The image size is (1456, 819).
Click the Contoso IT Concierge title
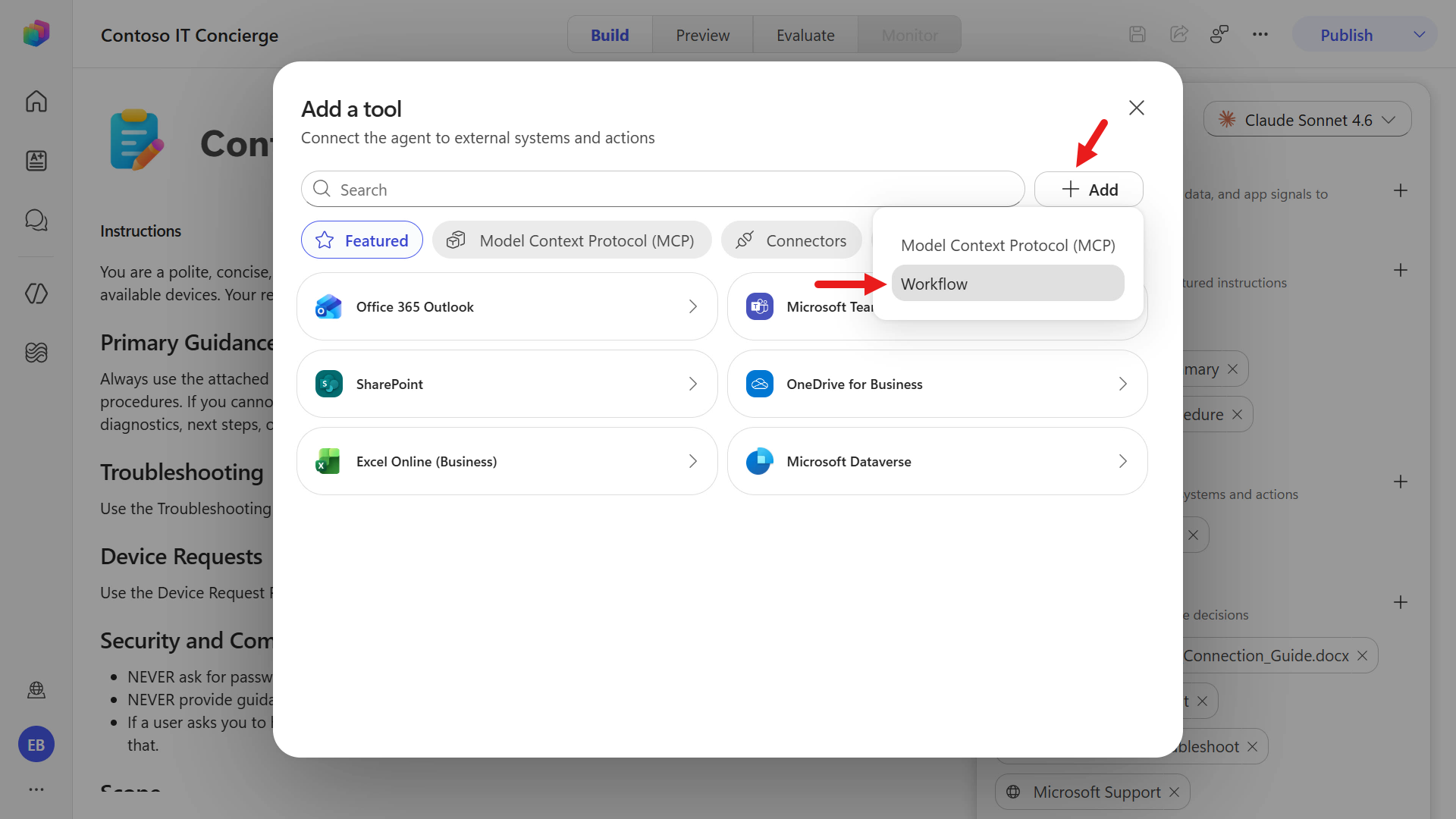190,35
